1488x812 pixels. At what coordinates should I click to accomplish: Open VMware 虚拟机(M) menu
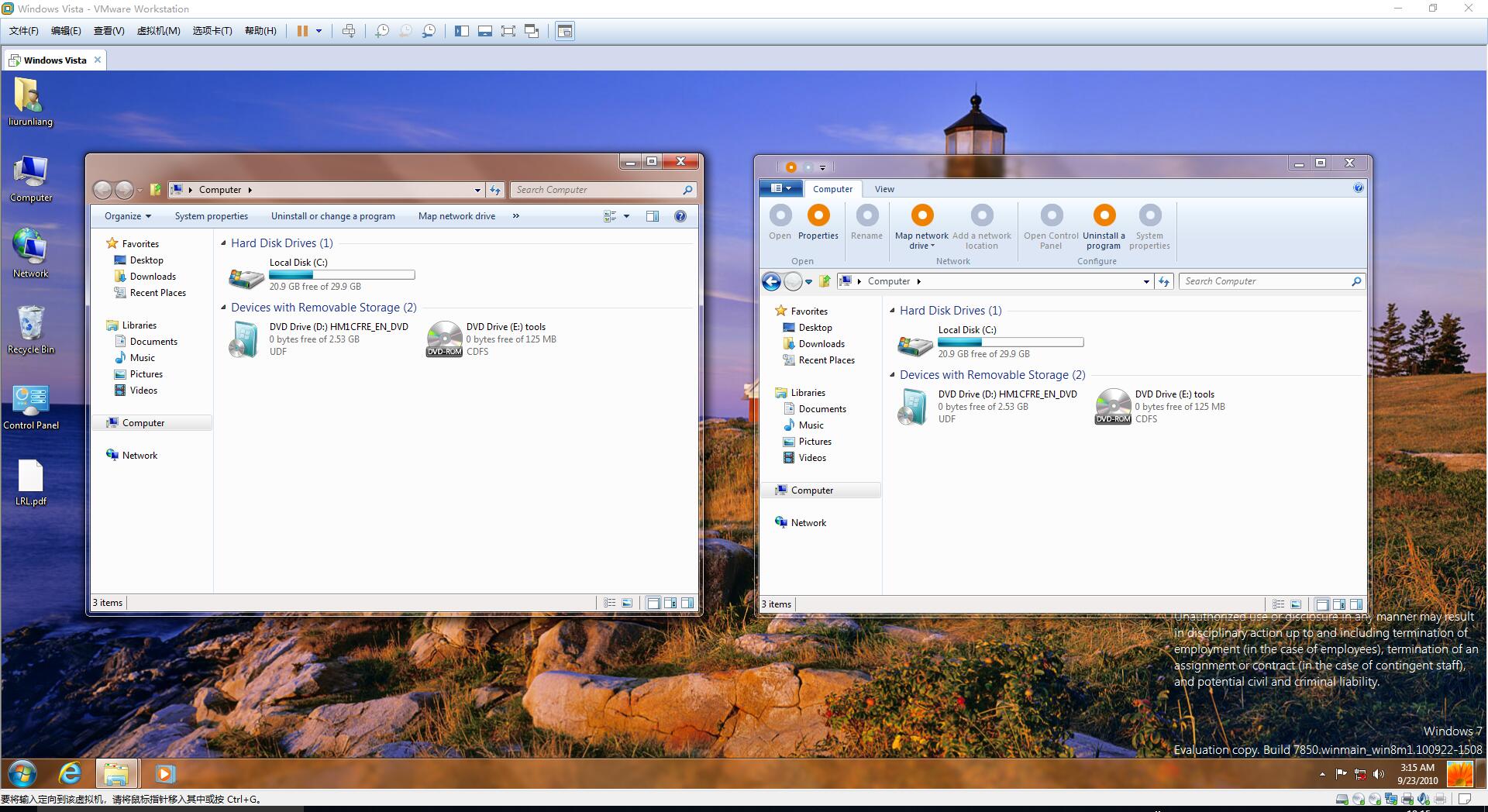click(158, 31)
